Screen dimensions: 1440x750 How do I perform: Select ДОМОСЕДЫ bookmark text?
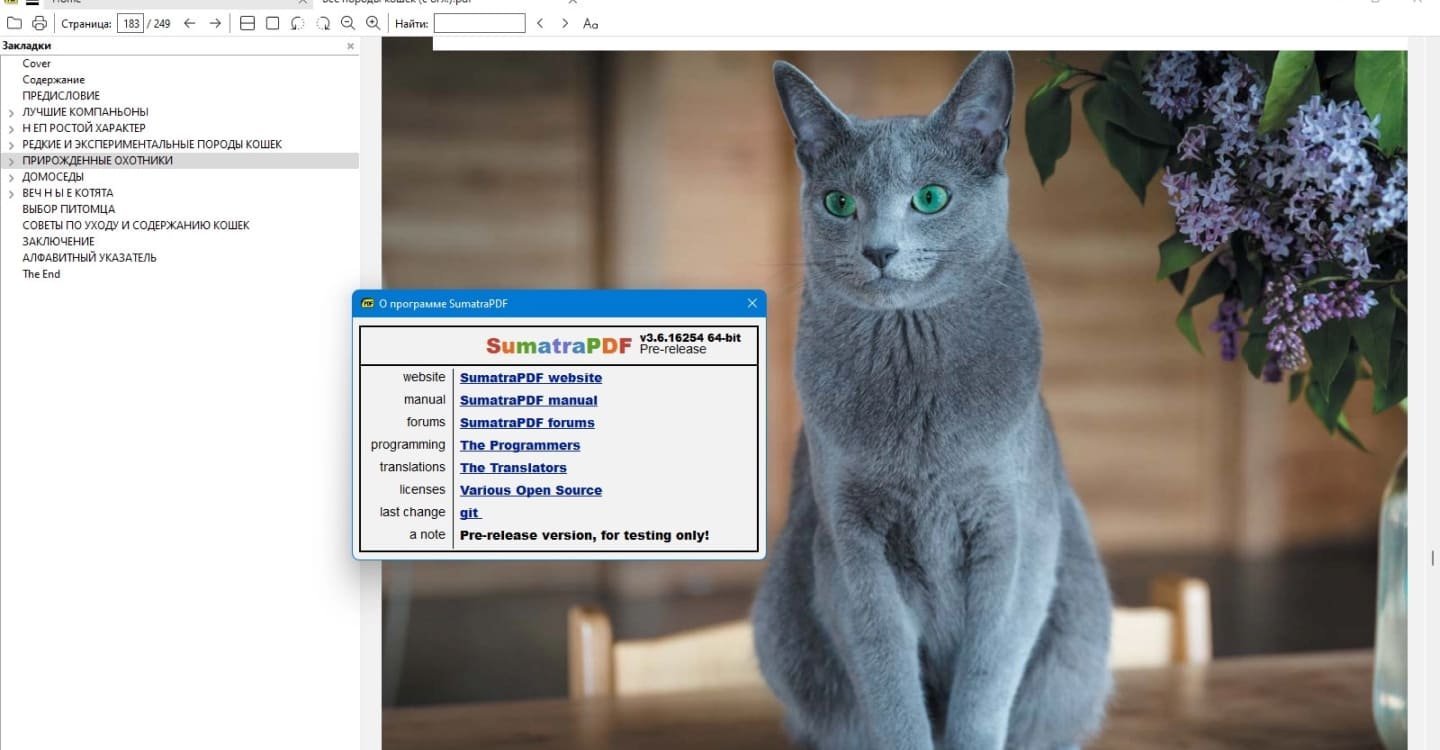(53, 177)
